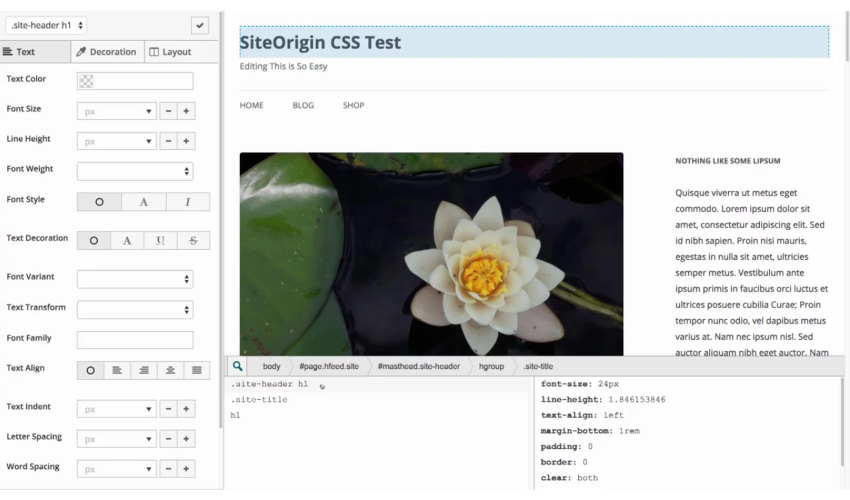Increase Font Size with plus button

tap(186, 111)
